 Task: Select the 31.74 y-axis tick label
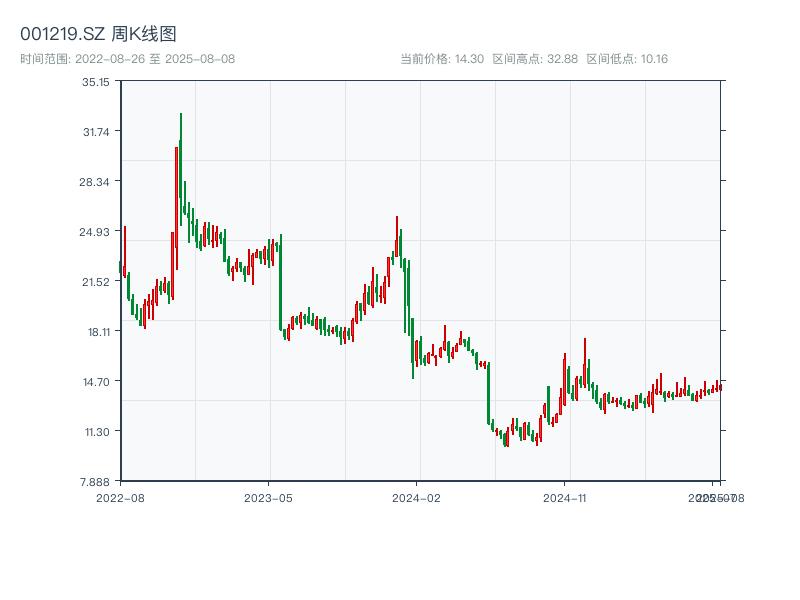point(96,132)
